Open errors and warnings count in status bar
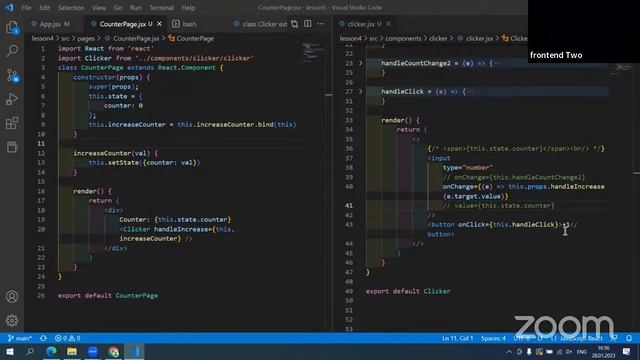This screenshot has height=360, width=640. pyautogui.click(x=67, y=338)
